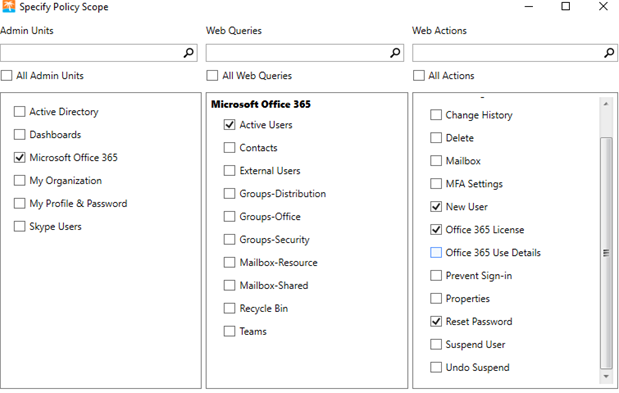This screenshot has width=619, height=393.
Task: Click the app icon in title bar
Action: (8, 6)
